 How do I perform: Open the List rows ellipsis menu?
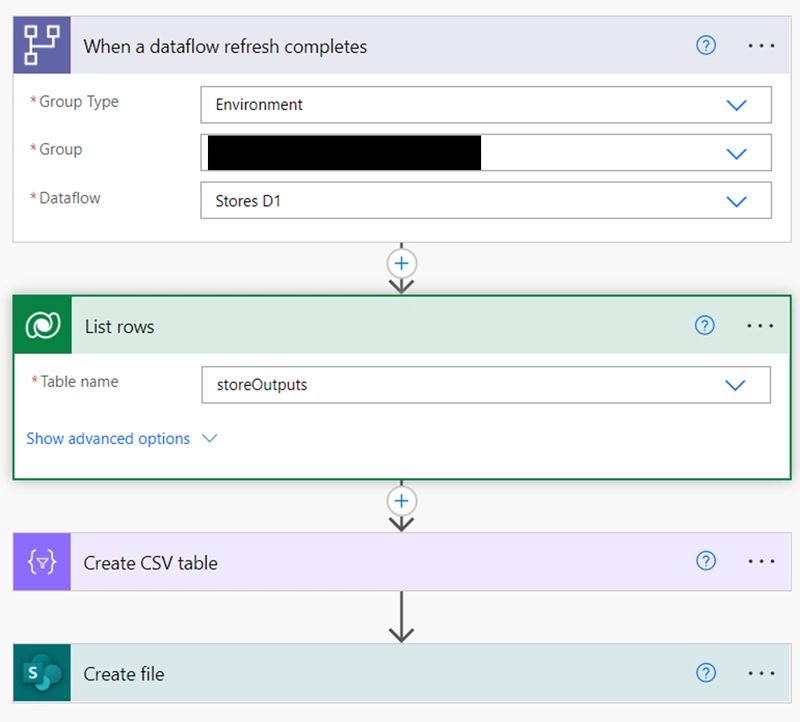tap(762, 325)
